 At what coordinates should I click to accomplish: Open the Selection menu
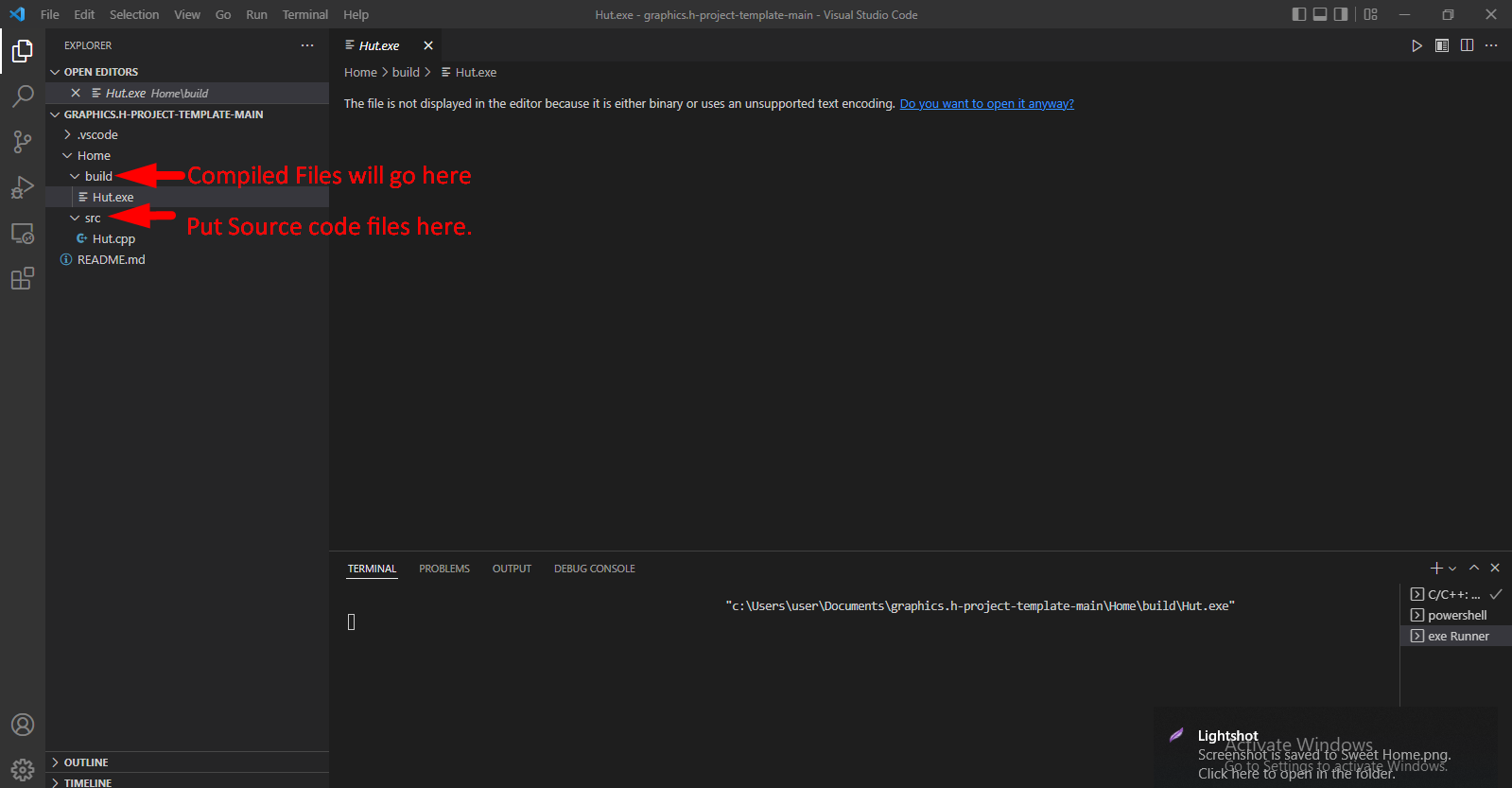coord(134,14)
